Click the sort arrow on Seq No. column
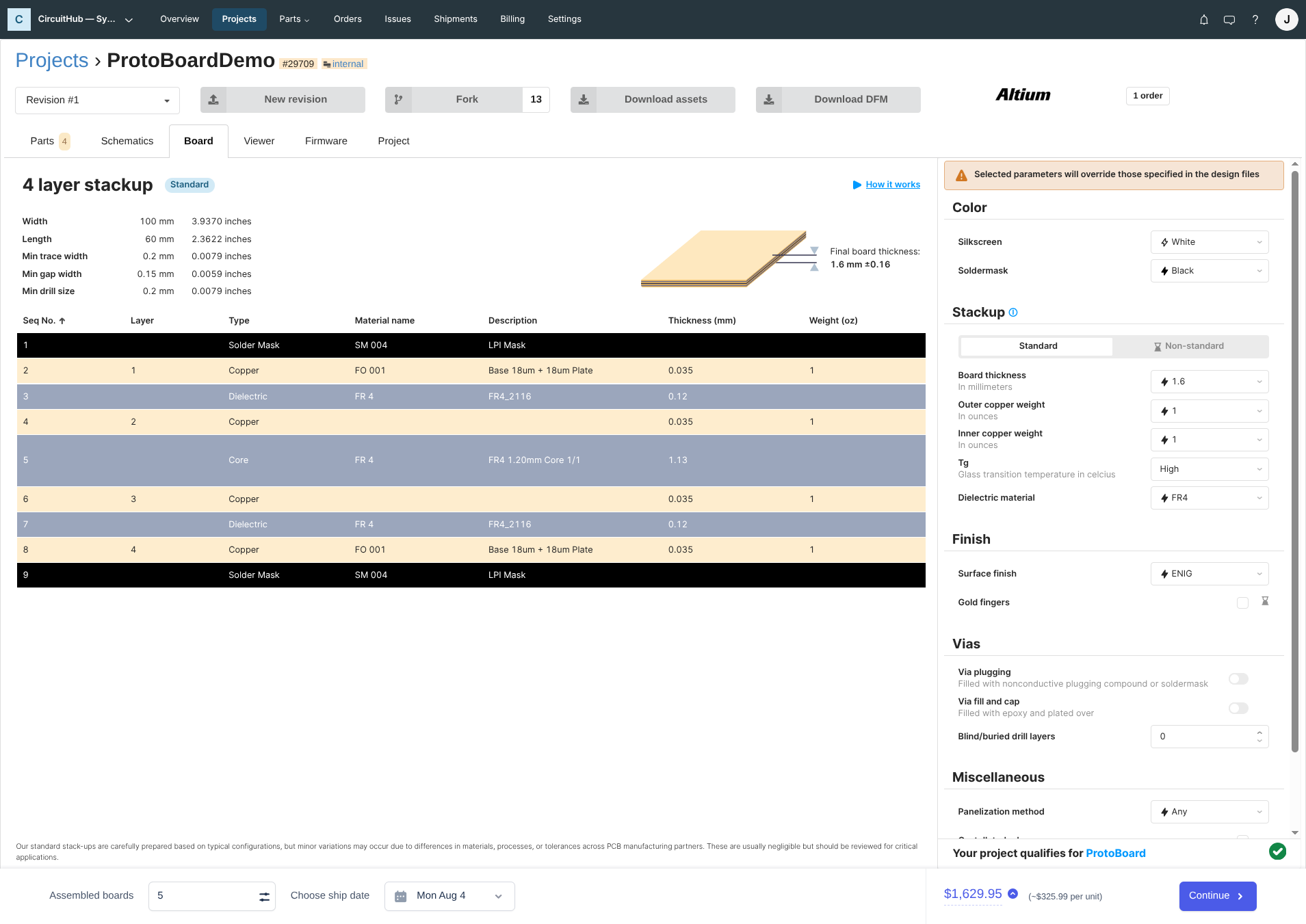 coord(61,320)
